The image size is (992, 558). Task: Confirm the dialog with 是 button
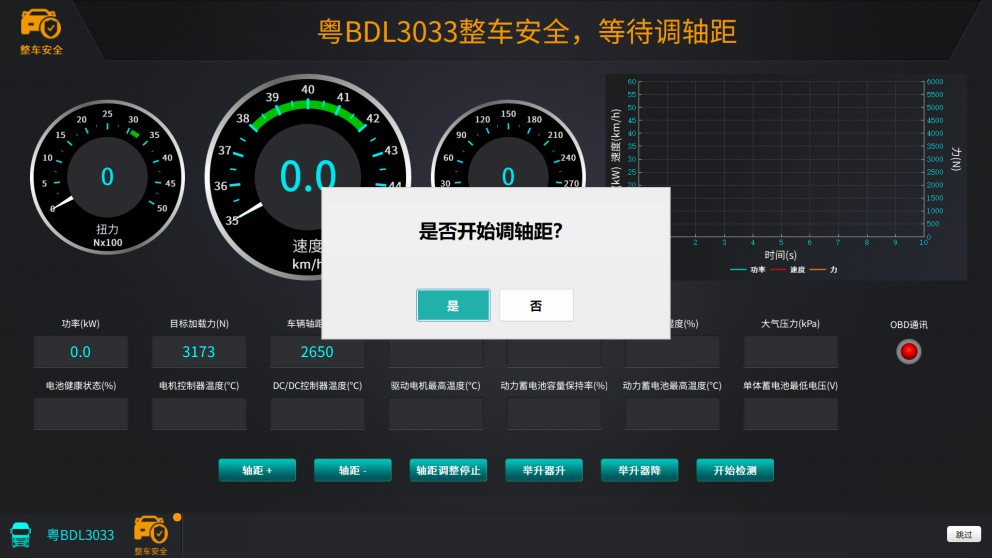tap(453, 306)
